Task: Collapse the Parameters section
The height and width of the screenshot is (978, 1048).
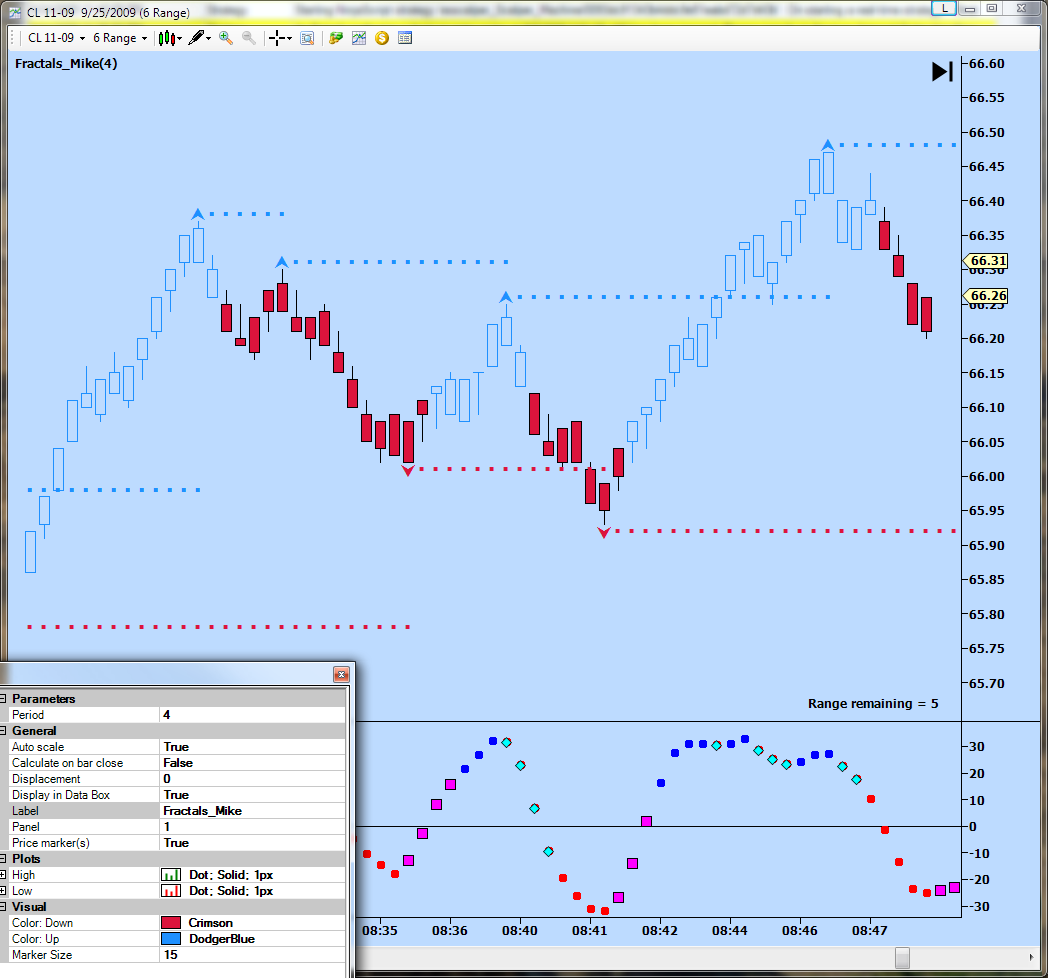Action: tap(3, 699)
